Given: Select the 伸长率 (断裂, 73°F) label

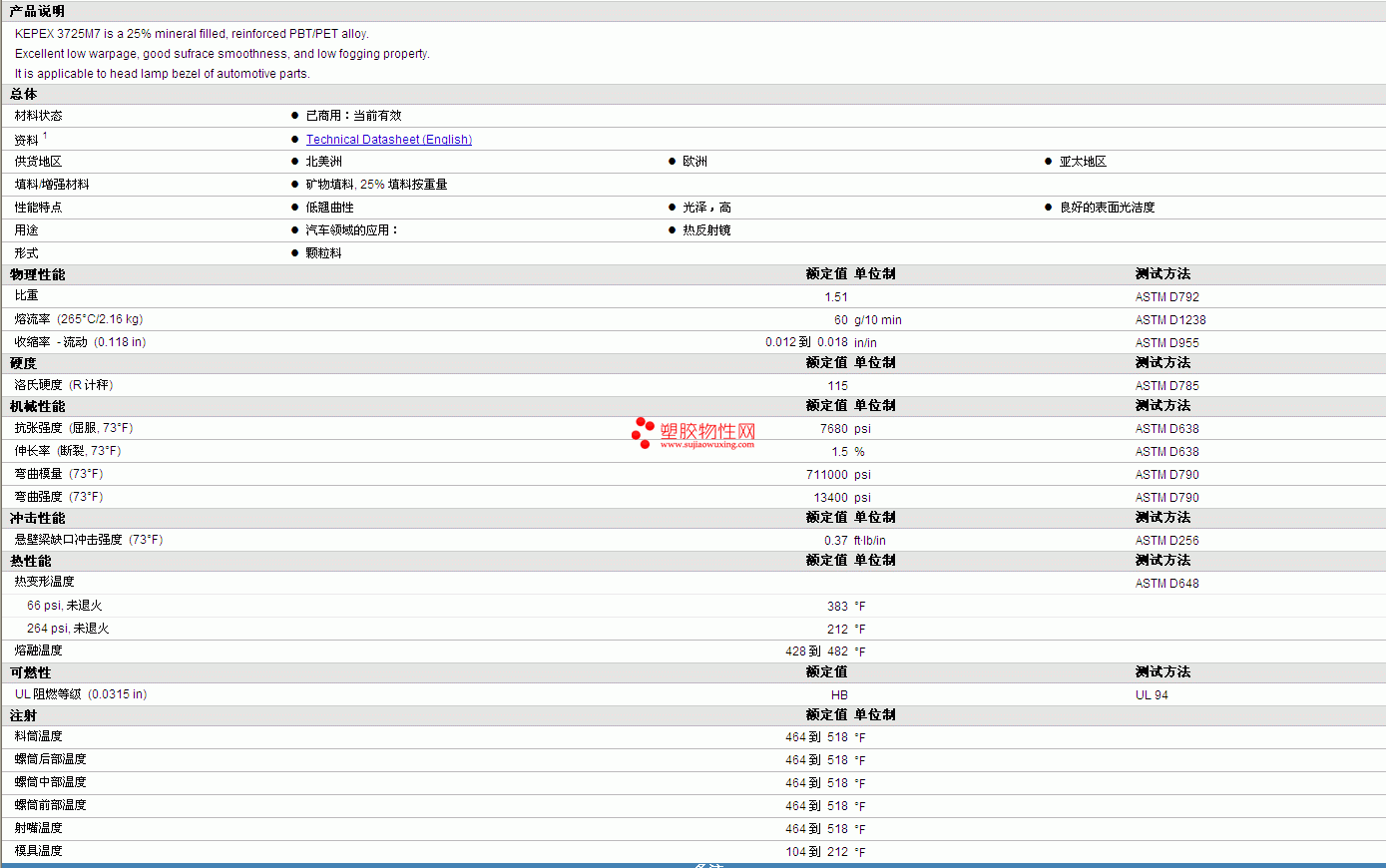Looking at the screenshot, I should pos(68,451).
